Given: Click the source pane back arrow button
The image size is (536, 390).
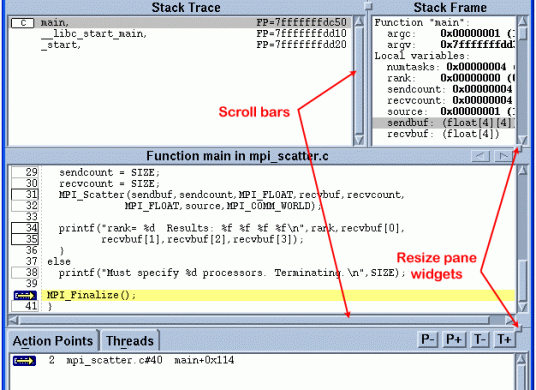Looking at the screenshot, I should (481, 156).
